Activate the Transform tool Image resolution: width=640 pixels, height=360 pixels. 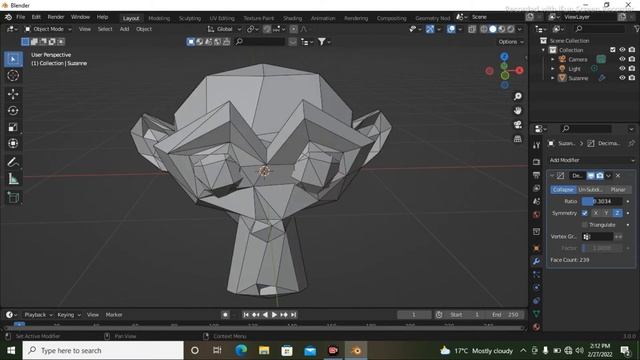tap(13, 143)
